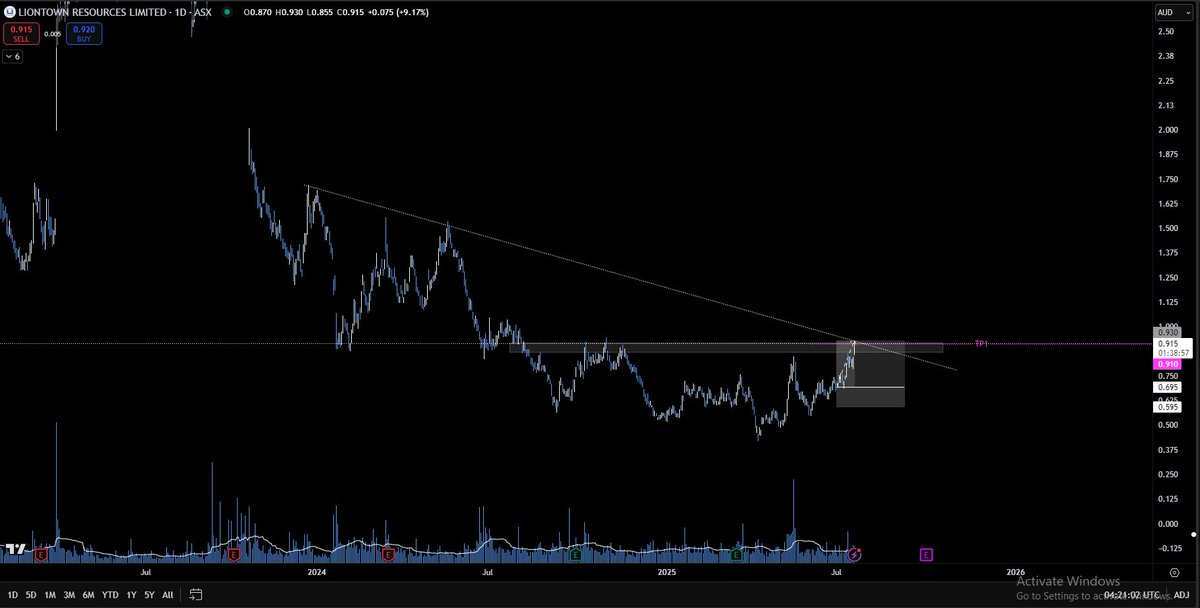Click the 2025 label on the time axis

pos(668,573)
